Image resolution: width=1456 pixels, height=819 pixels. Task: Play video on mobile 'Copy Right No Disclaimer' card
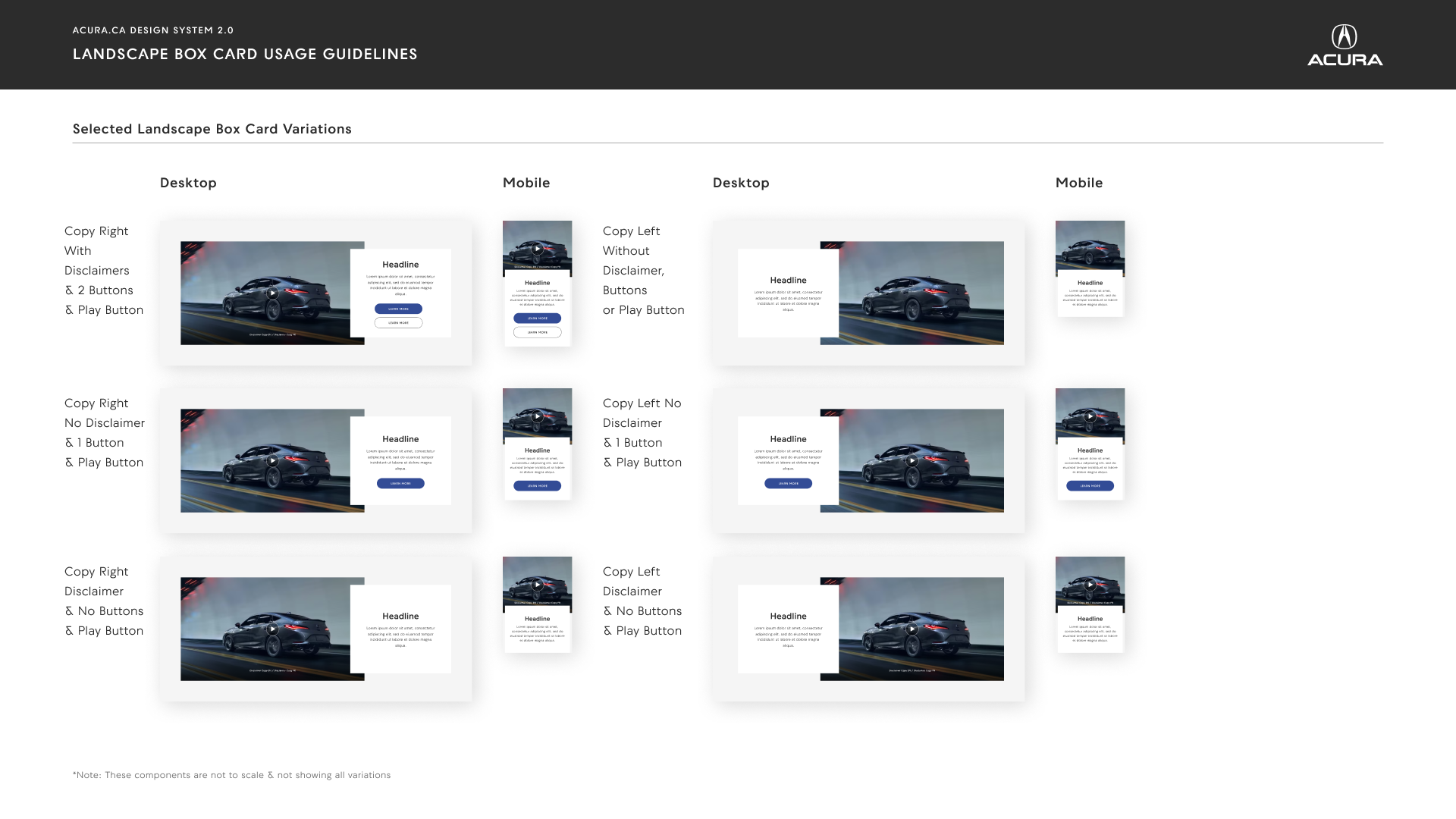(537, 416)
